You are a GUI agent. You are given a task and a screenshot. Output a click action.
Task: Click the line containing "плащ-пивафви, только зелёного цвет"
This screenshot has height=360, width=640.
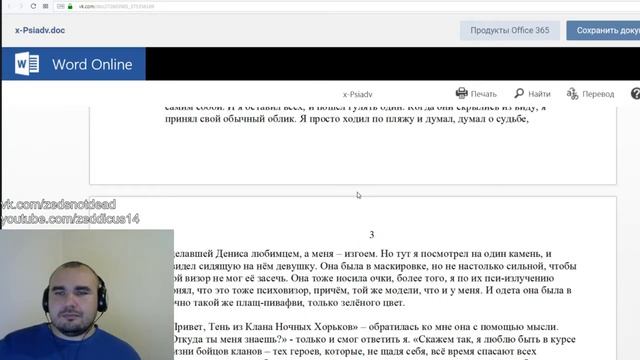pyautogui.click(x=289, y=303)
